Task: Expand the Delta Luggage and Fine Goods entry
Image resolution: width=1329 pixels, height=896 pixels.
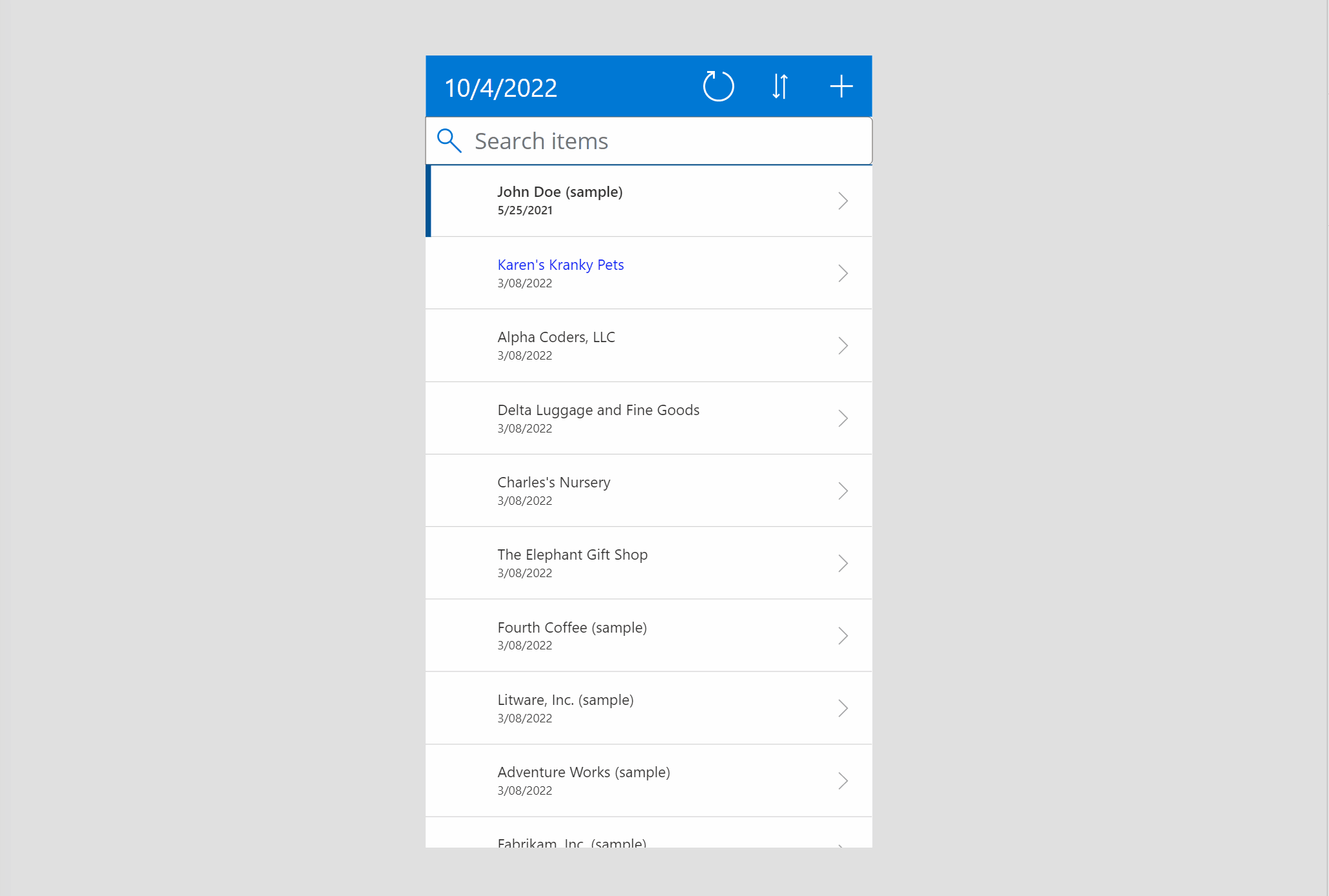Action: [843, 418]
